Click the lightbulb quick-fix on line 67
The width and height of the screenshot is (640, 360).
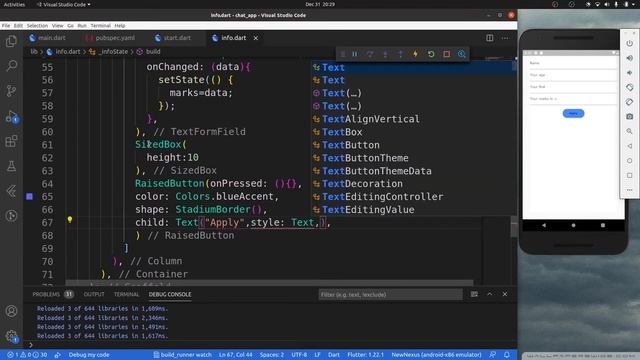(x=70, y=220)
